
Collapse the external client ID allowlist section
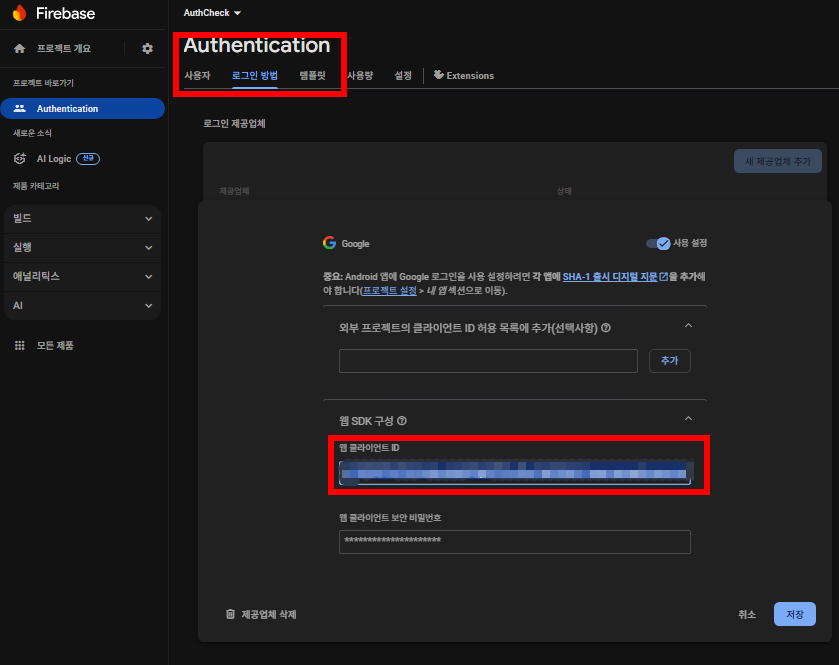689,326
